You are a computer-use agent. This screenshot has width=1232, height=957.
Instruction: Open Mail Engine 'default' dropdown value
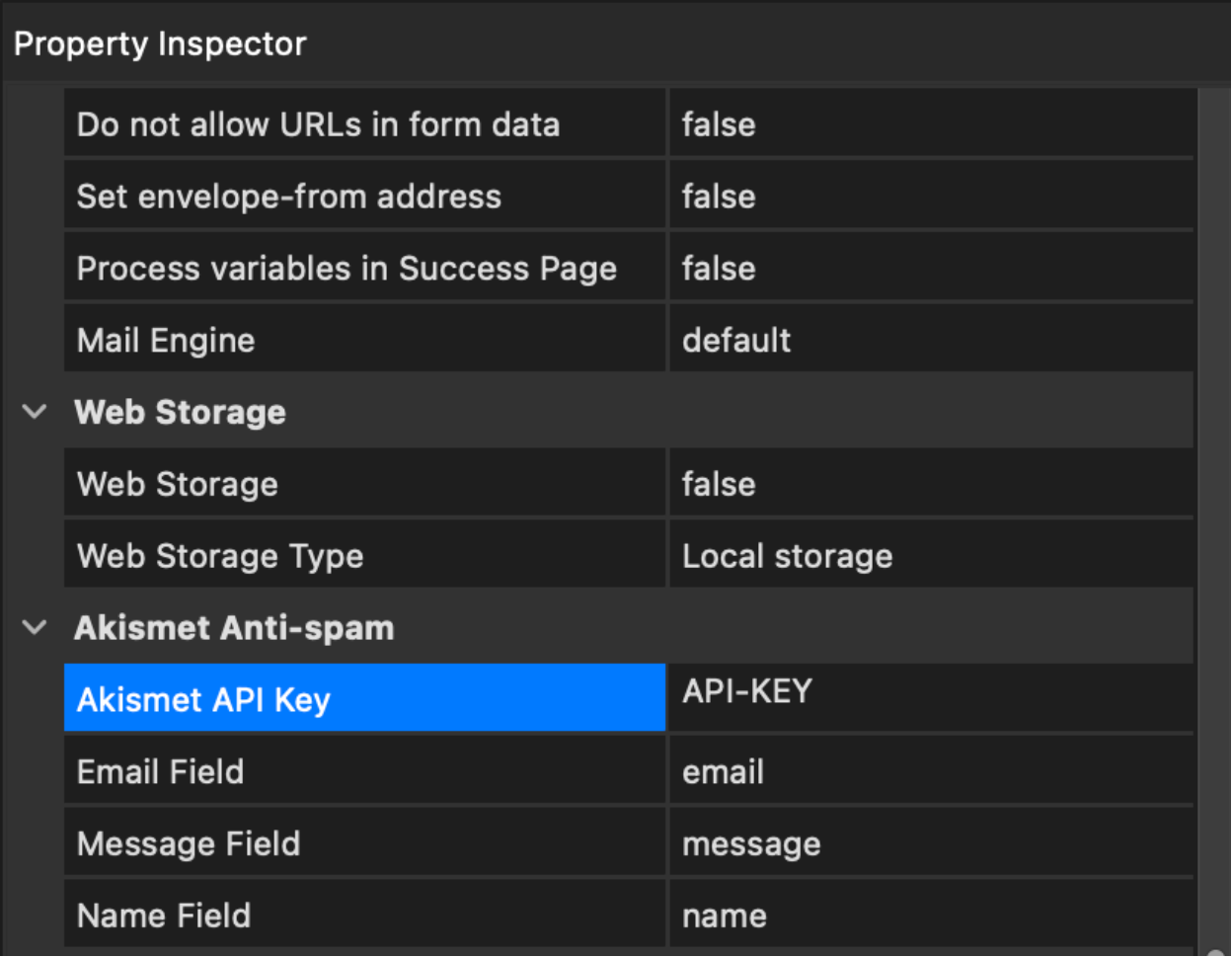tap(930, 341)
